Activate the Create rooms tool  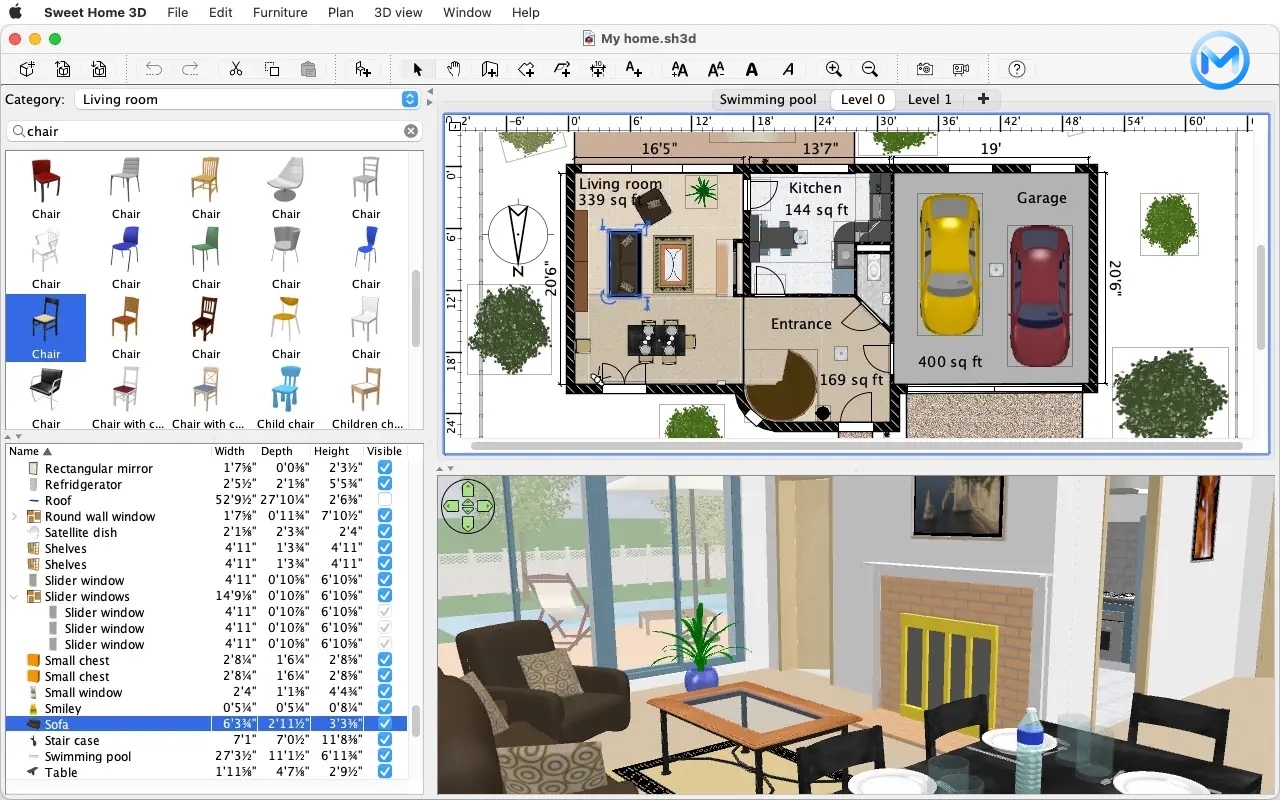526,69
